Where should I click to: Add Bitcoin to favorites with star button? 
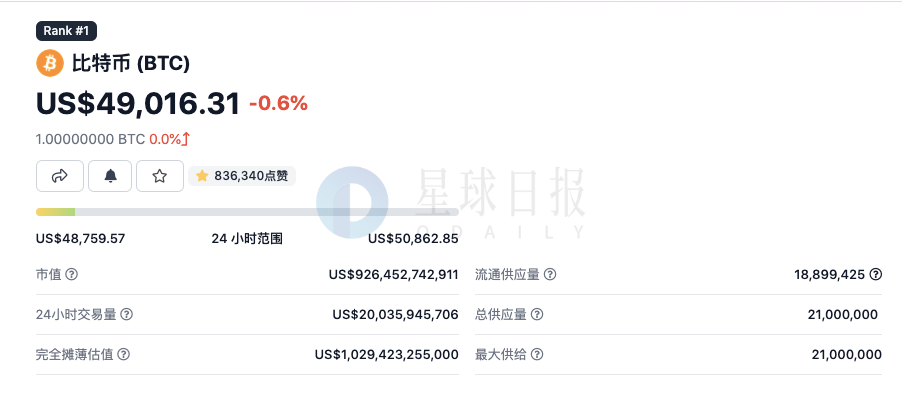(x=160, y=176)
